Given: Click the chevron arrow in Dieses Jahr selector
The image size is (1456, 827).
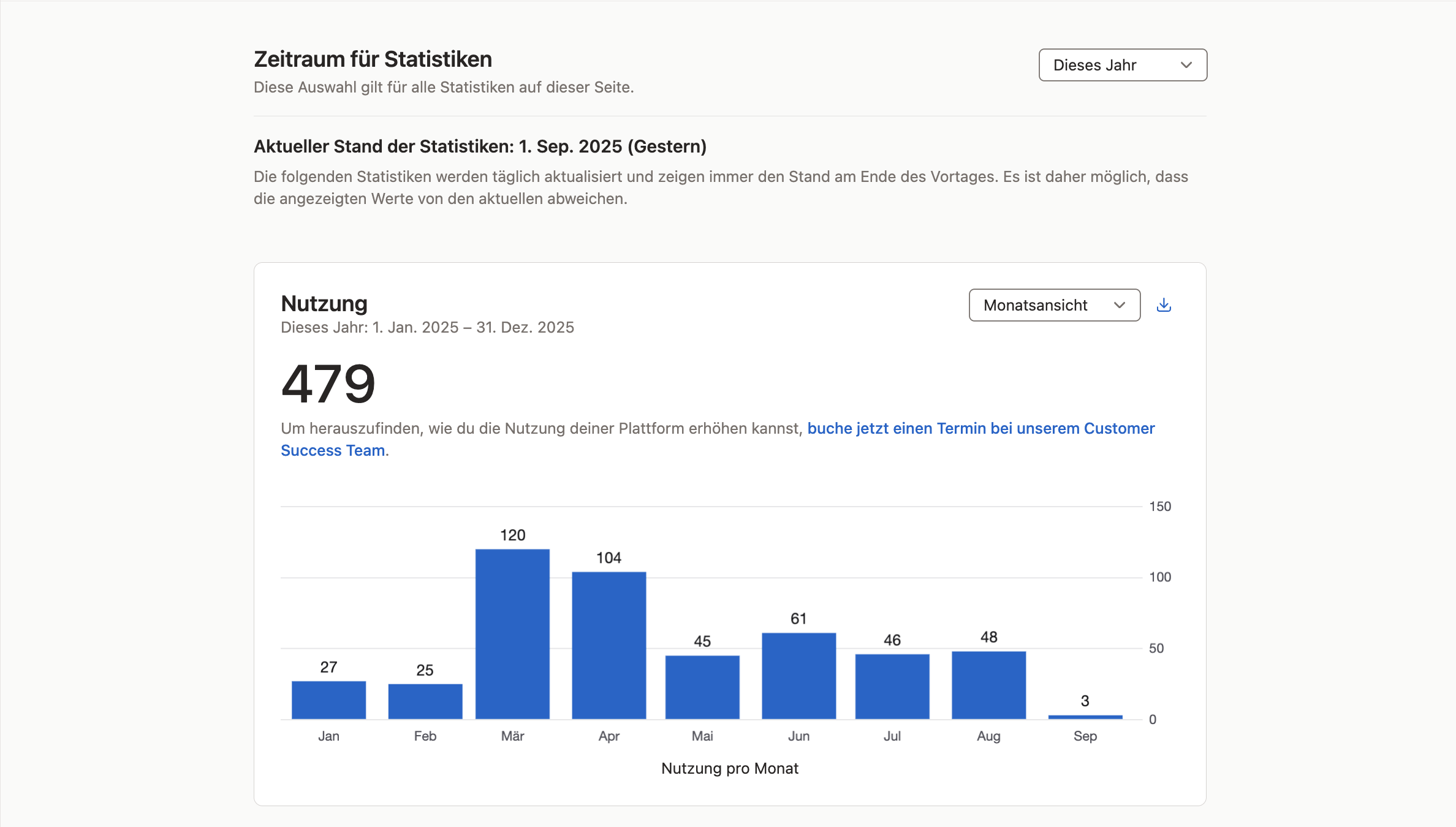Looking at the screenshot, I should [1186, 65].
